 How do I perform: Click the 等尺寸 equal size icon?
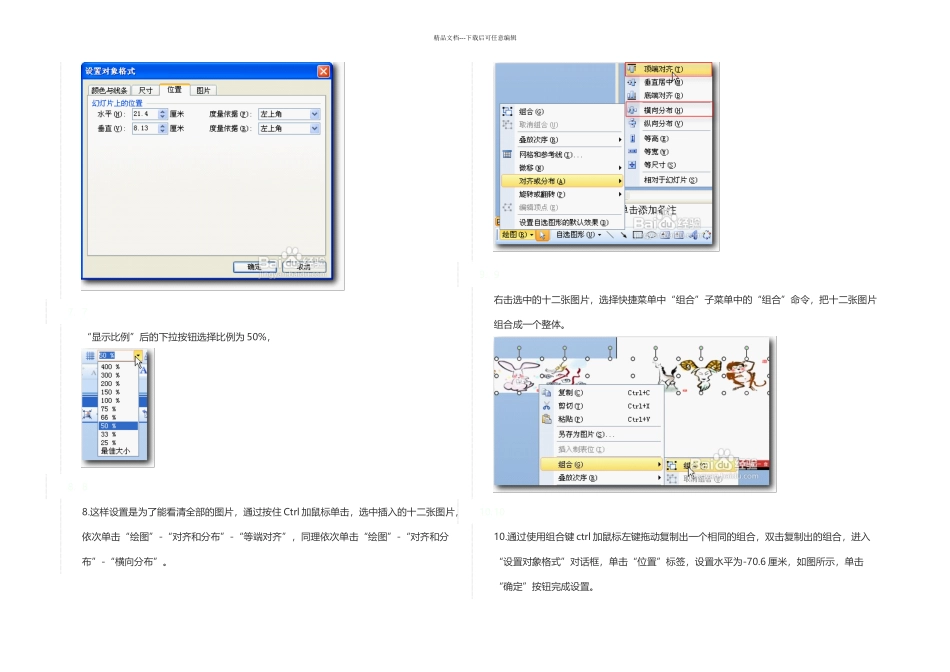(x=632, y=165)
